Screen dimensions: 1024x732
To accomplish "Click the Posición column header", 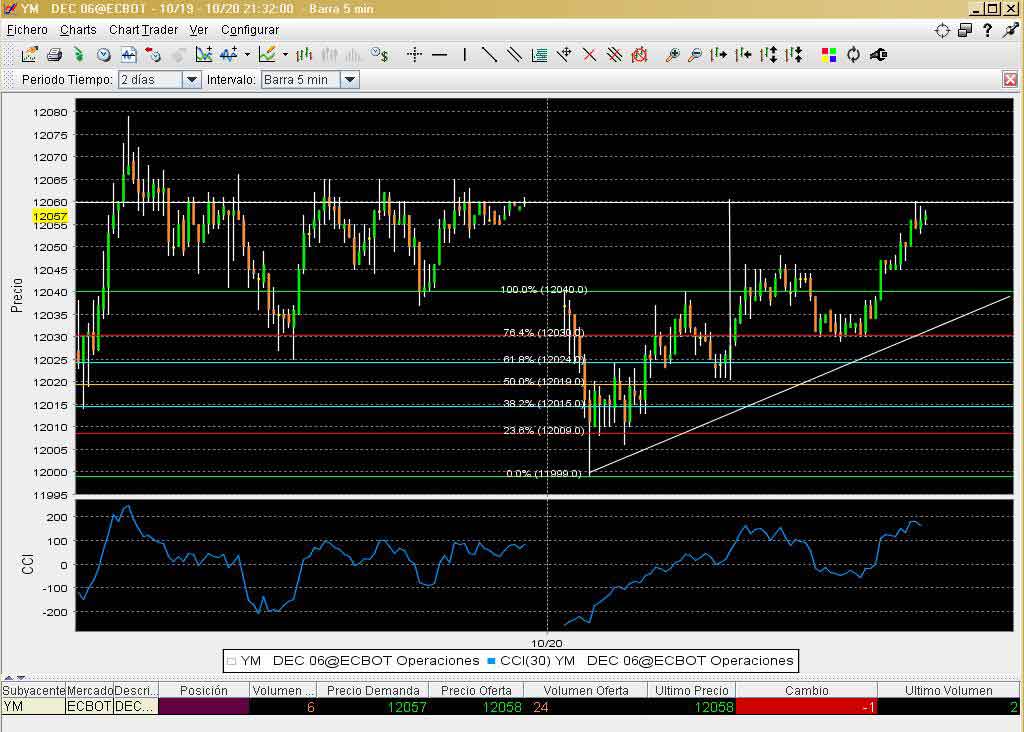I will 204,691.
